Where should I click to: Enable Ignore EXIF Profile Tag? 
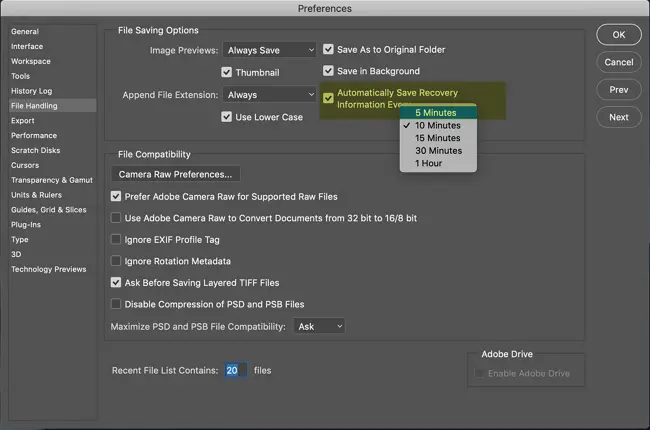click(x=116, y=240)
